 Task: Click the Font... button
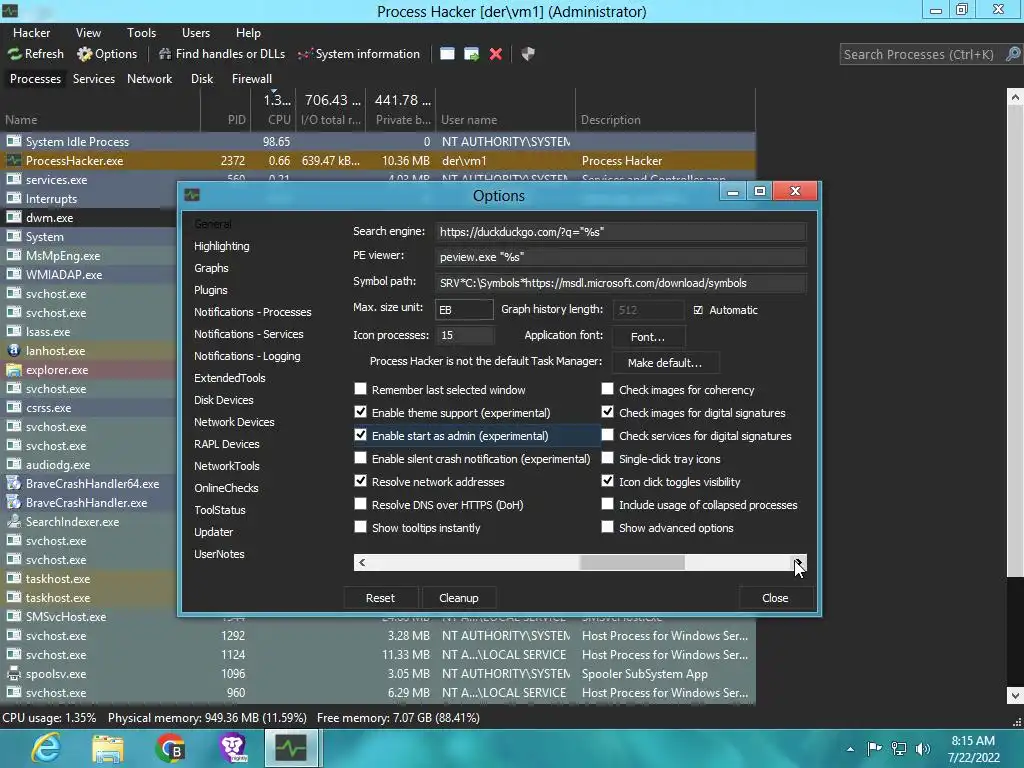648,337
